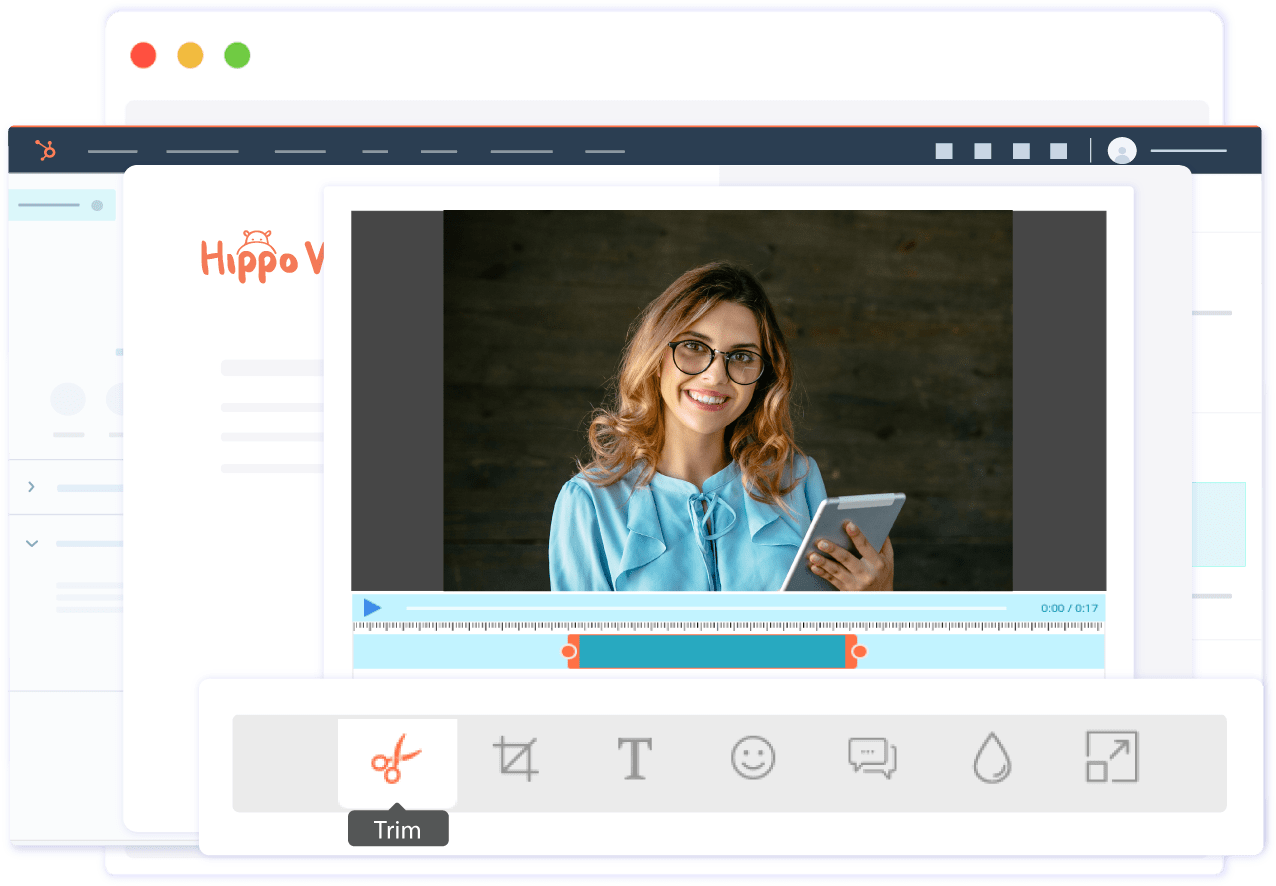
Task: Open the sidebar item with chevron arrow
Action: tap(31, 487)
